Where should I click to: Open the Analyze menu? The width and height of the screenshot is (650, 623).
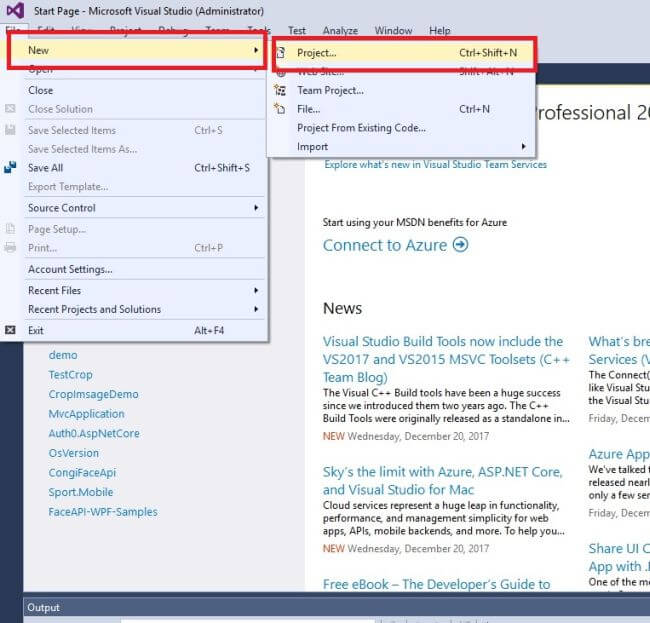[340, 30]
